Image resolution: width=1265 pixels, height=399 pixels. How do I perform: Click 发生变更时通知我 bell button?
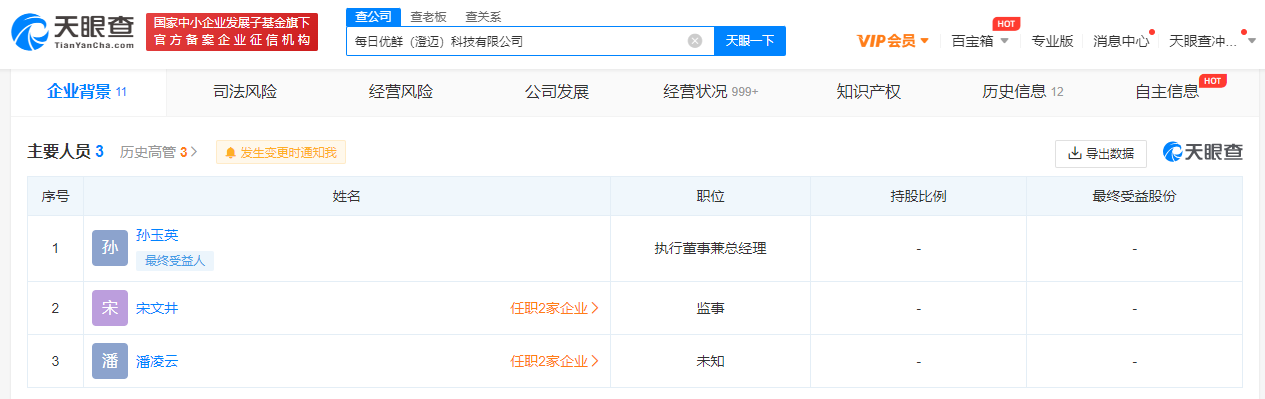pos(281,153)
